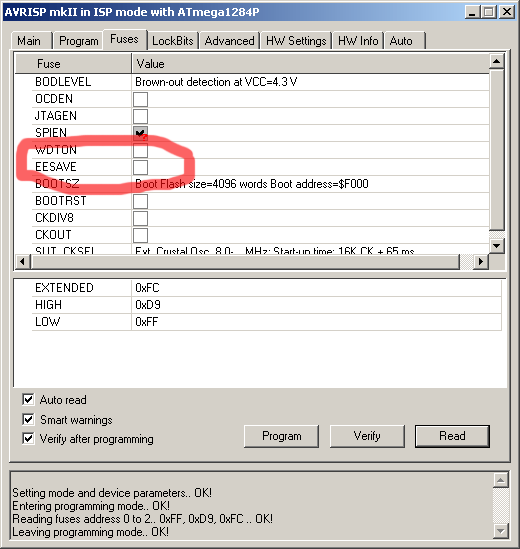This screenshot has width=520, height=549.
Task: Tick the BOOTRST fuse checkbox
Action: click(x=140, y=201)
